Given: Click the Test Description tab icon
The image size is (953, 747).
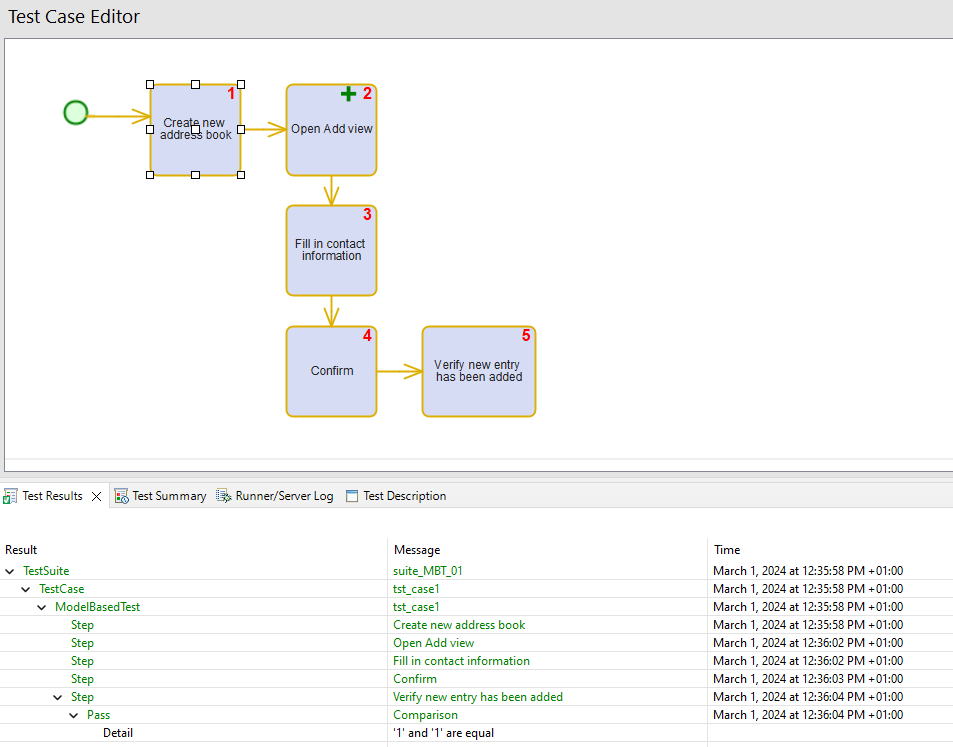Looking at the screenshot, I should pos(352,496).
